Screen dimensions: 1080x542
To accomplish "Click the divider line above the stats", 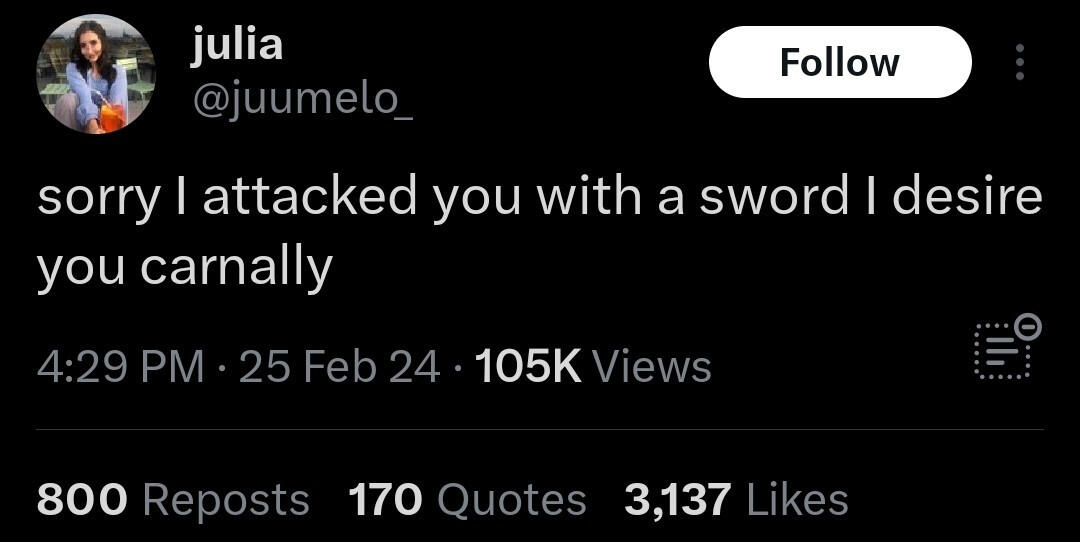I will [x=539, y=430].
